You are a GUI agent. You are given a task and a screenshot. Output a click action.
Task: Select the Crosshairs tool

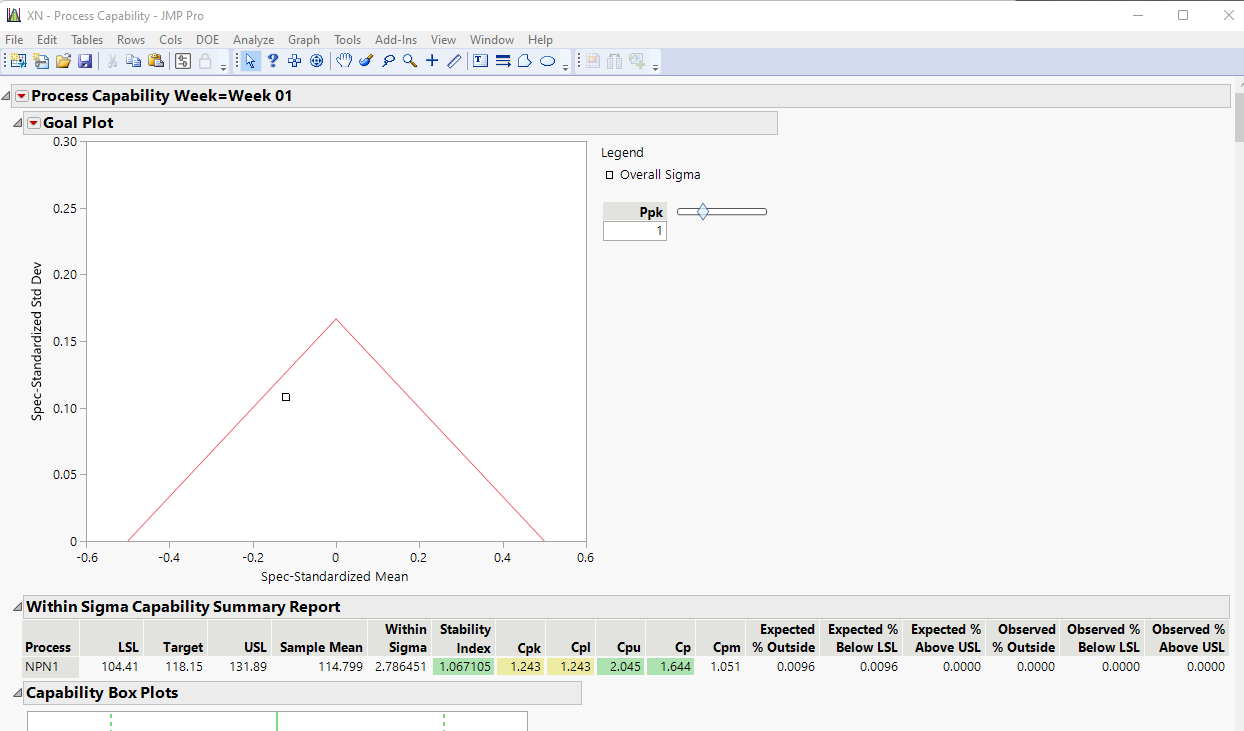(431, 61)
